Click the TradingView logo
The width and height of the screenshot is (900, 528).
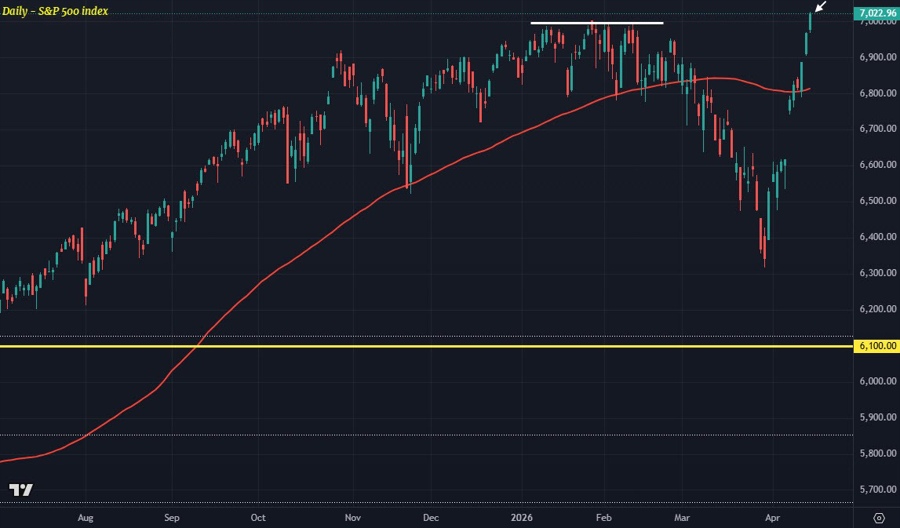pos(21,490)
